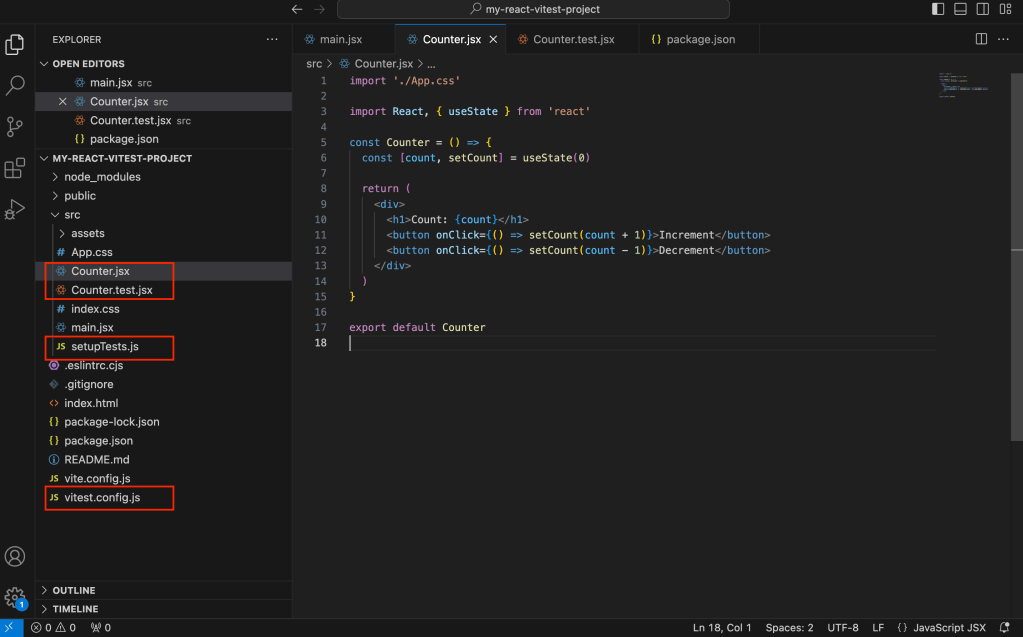
Task: Switch to the Counter.test.jsx tab
Action: [573, 40]
